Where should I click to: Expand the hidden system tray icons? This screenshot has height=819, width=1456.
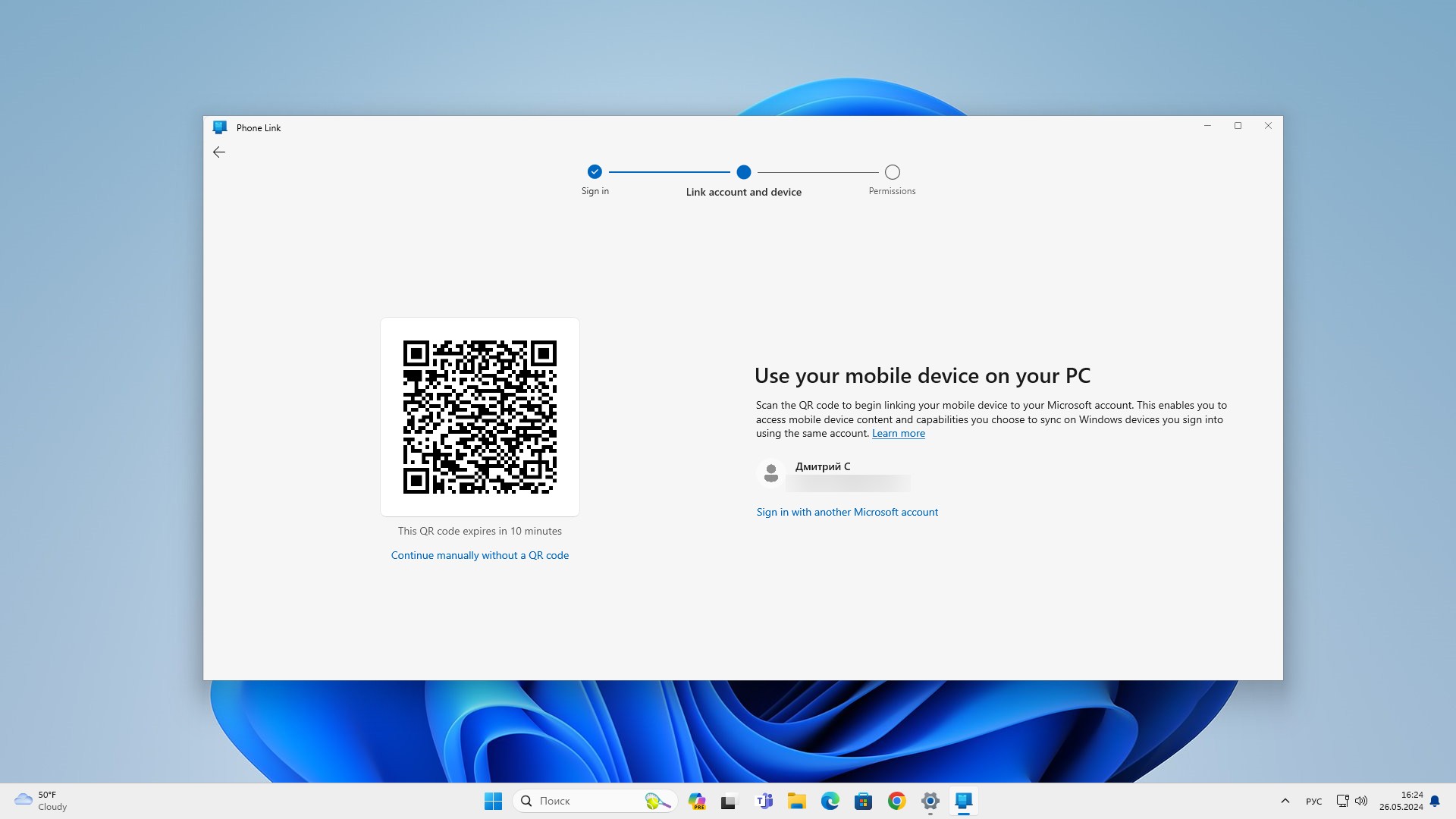tap(1284, 800)
